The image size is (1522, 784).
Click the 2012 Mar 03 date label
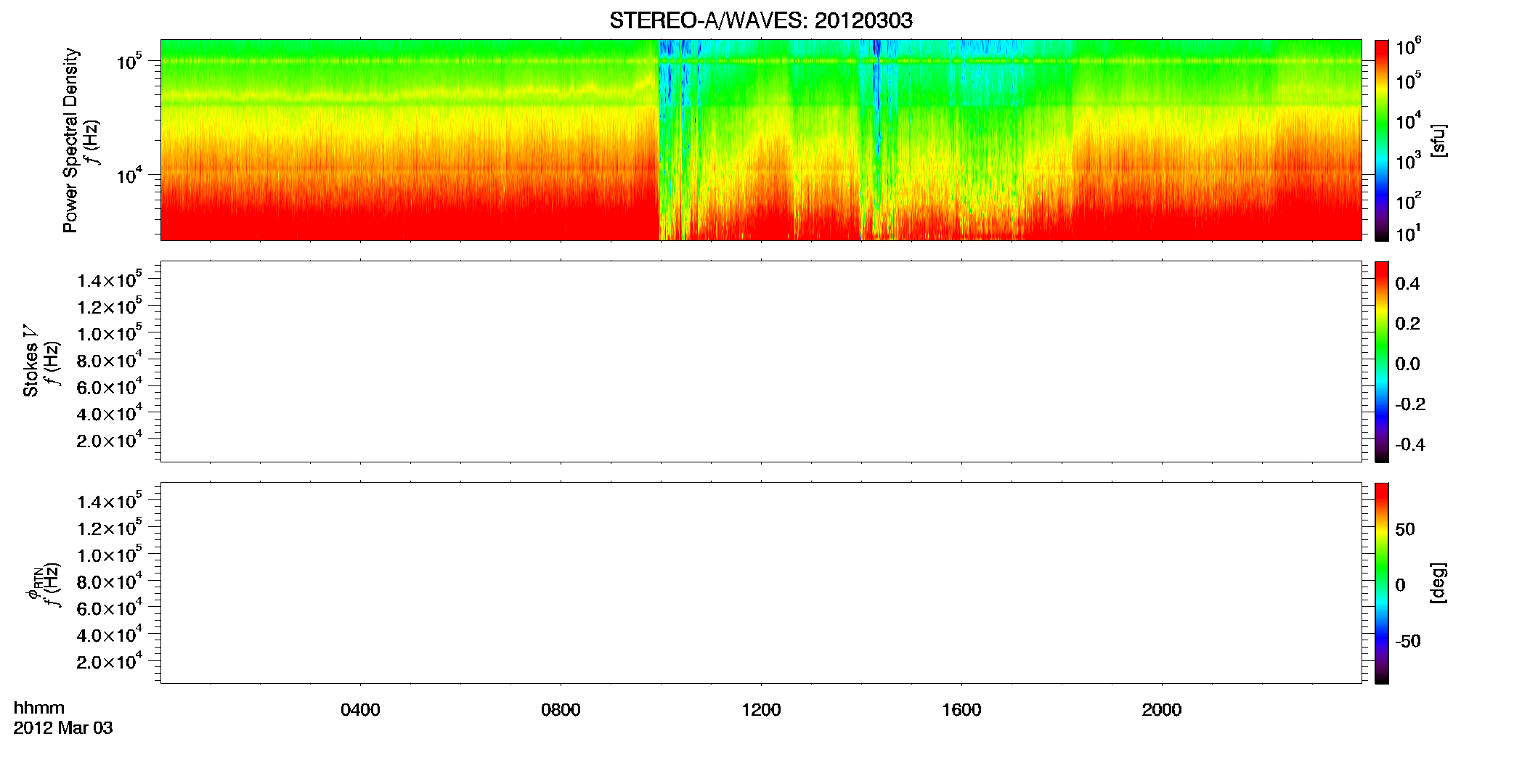63,728
